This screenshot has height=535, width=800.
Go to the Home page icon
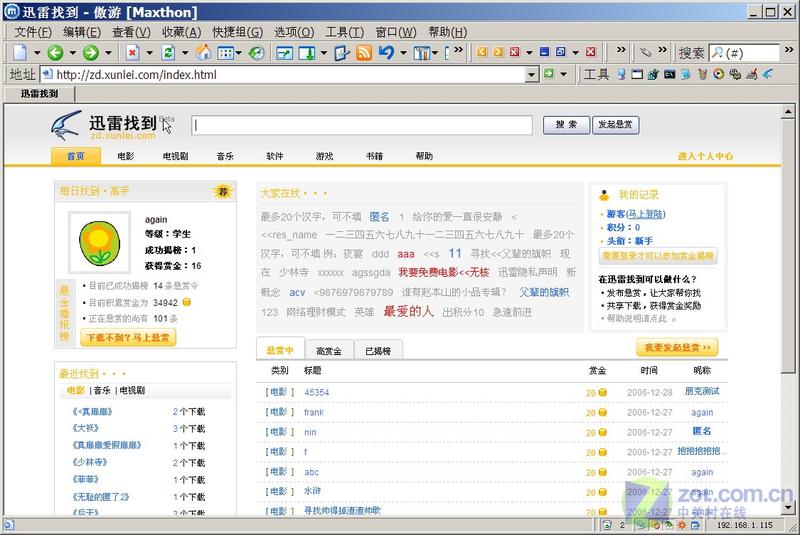[204, 53]
